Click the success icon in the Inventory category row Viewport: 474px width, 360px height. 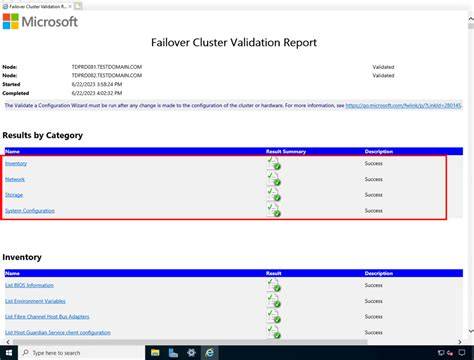pos(274,163)
